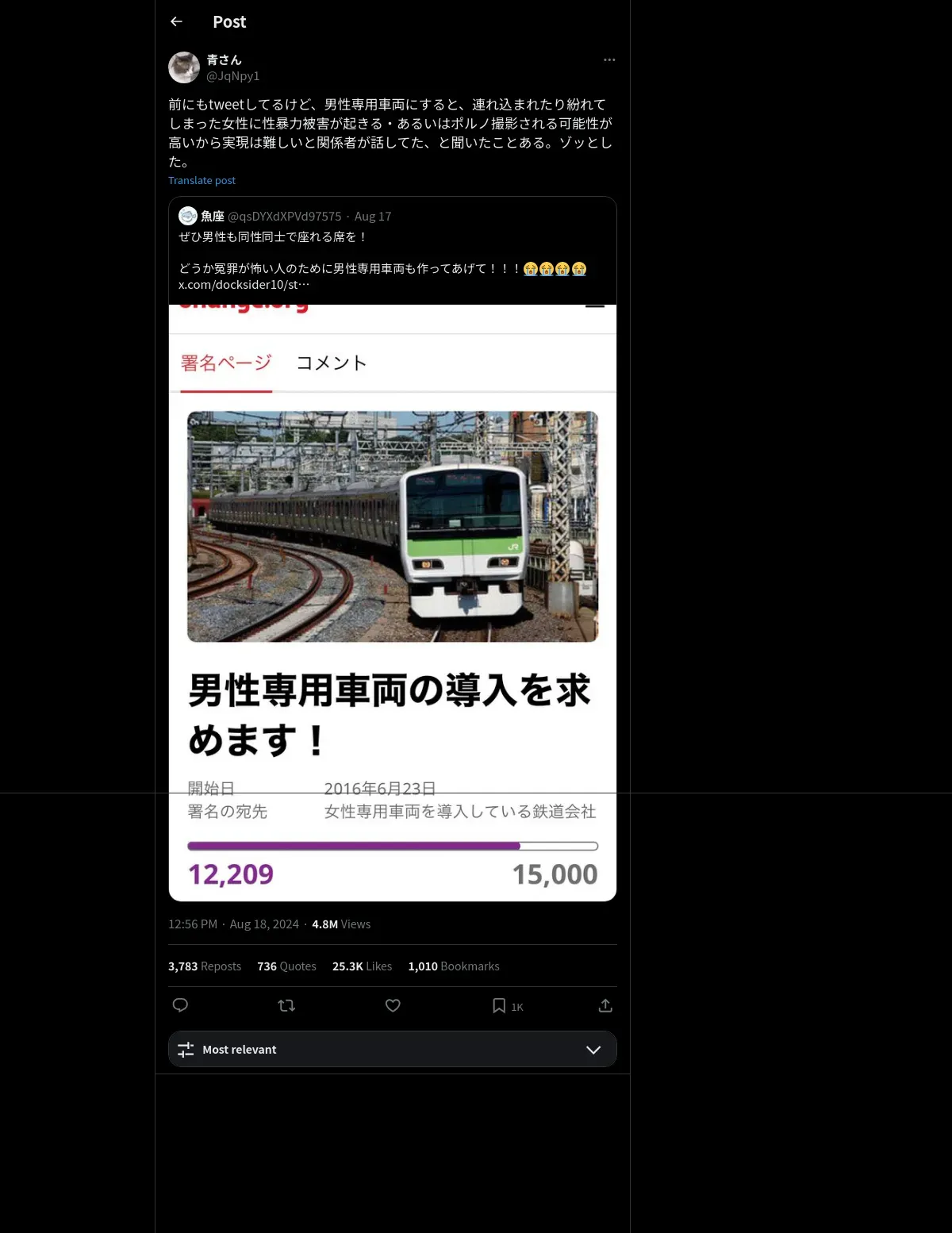The image size is (952, 1233).
Task: Open the train petition image
Action: coord(393,603)
